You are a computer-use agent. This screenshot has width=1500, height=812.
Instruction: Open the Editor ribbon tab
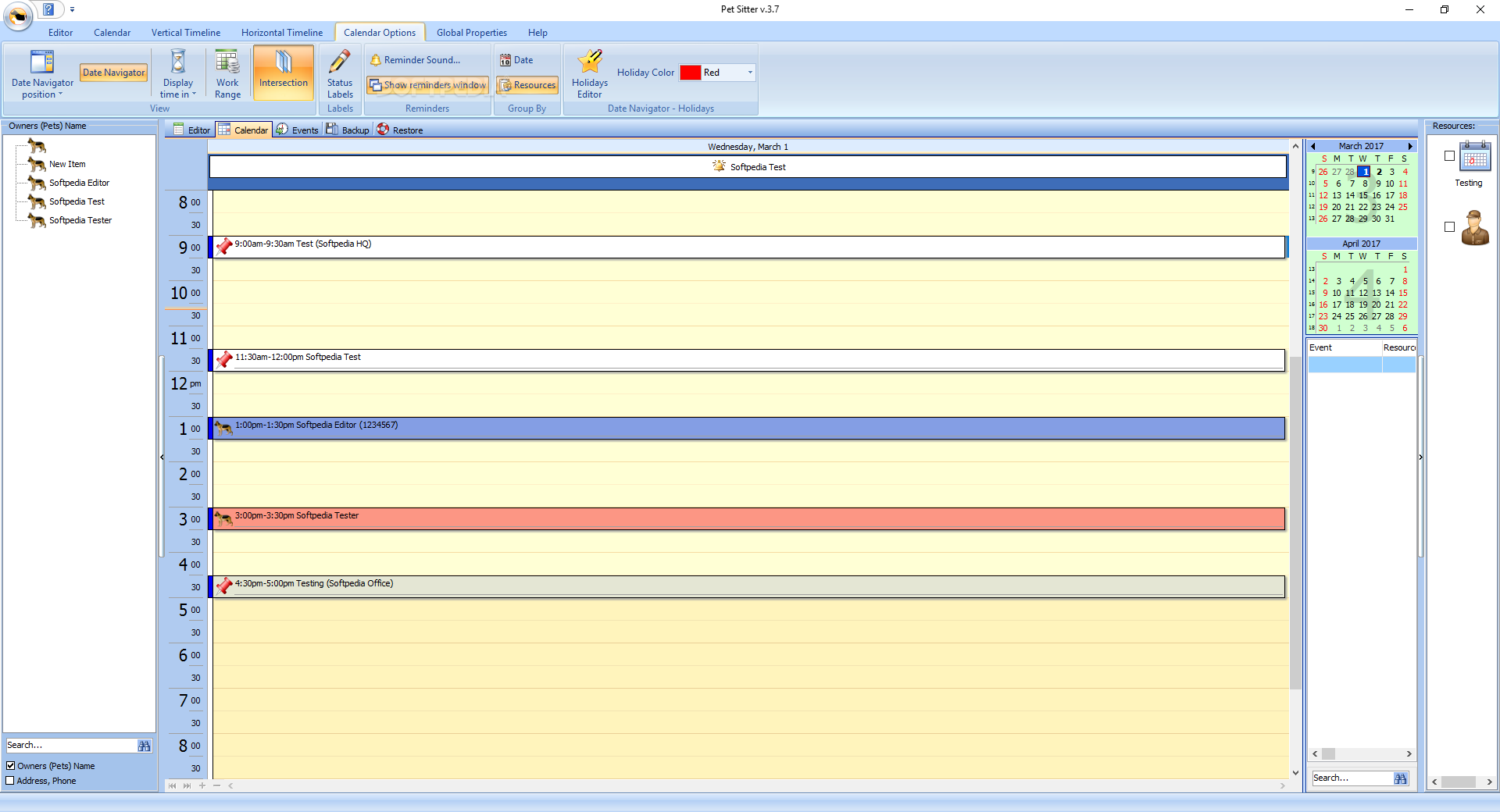60,33
